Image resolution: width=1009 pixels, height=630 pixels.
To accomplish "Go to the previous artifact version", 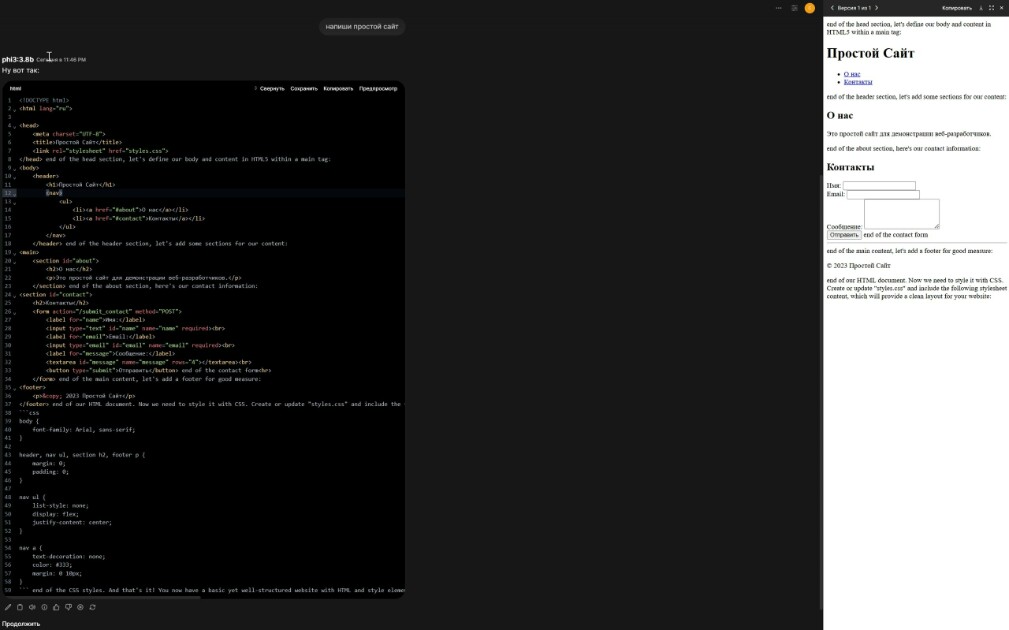I will [x=832, y=8].
